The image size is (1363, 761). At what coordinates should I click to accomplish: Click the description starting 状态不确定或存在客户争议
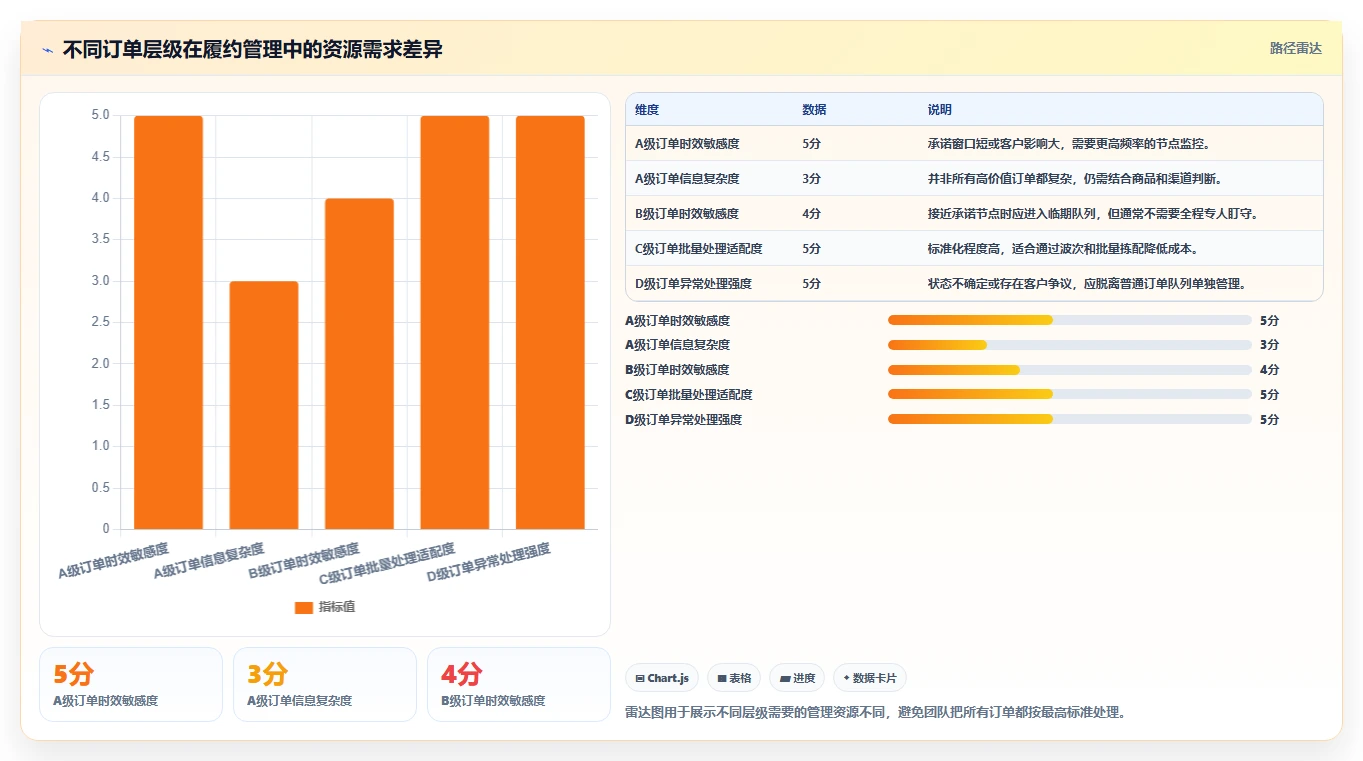pyautogui.click(x=1086, y=284)
